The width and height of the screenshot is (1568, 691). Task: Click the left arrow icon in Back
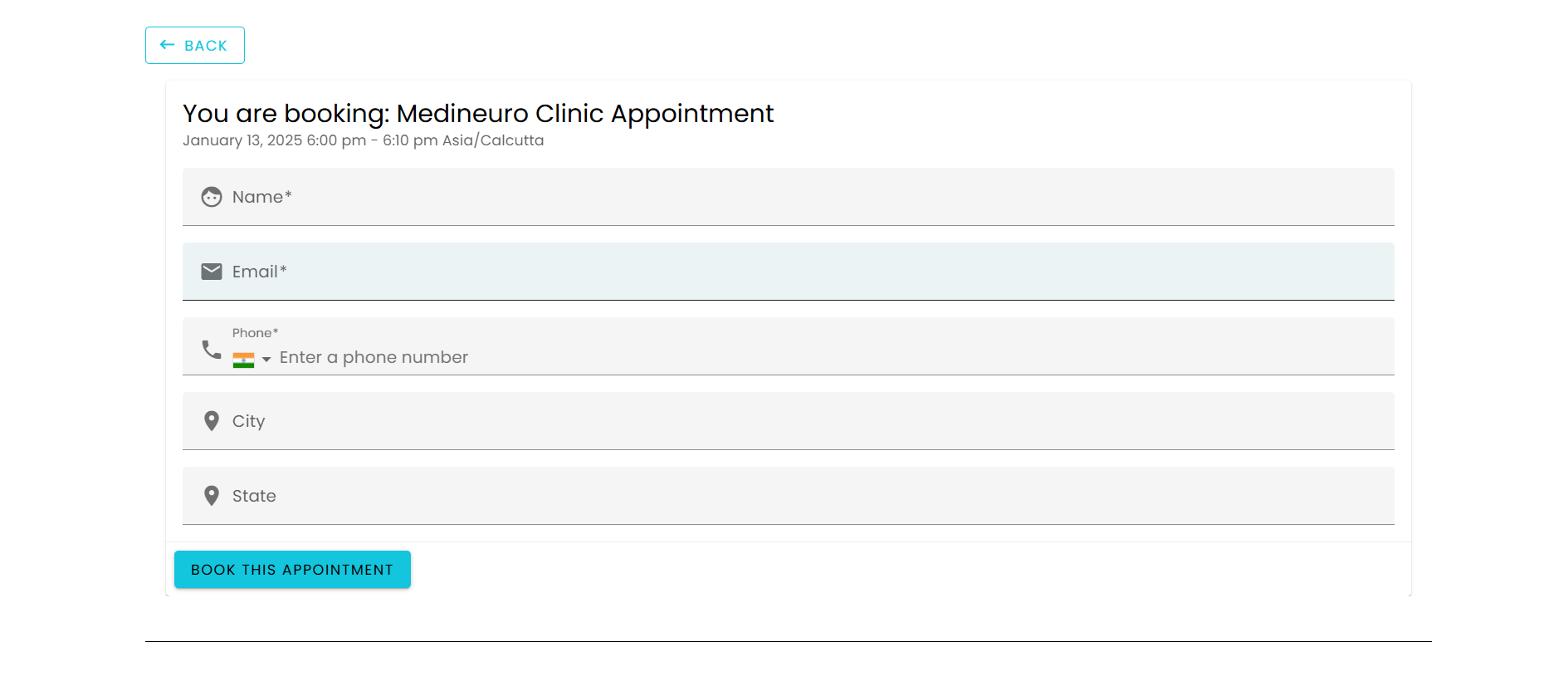(167, 45)
